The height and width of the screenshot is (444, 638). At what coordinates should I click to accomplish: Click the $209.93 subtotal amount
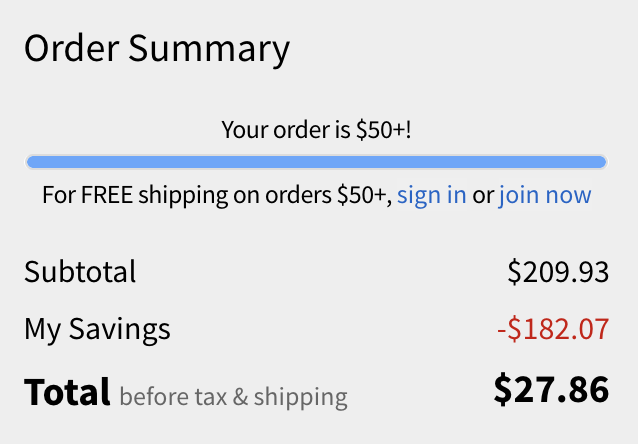click(558, 272)
